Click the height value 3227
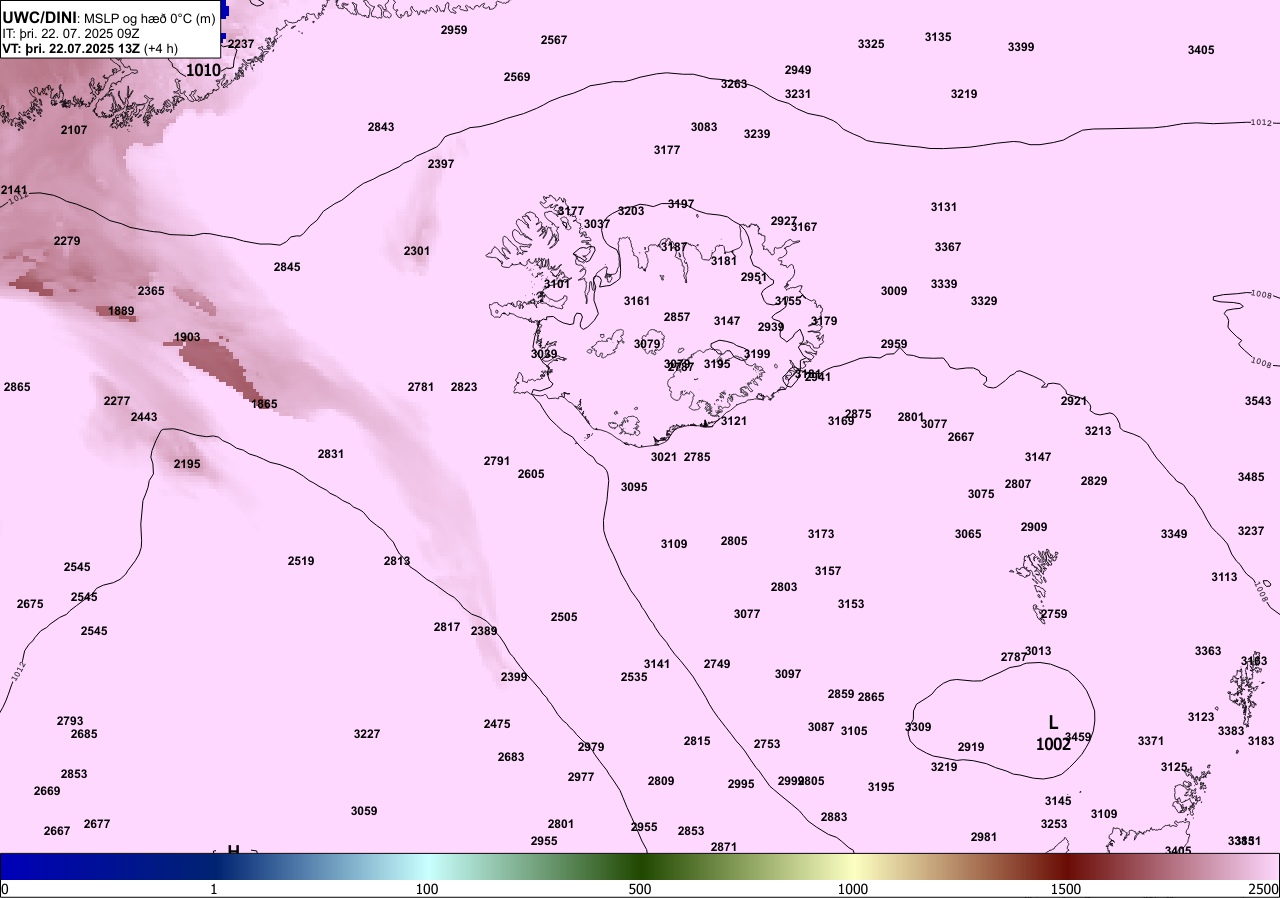Viewport: 1280px width, 898px height. tap(367, 734)
